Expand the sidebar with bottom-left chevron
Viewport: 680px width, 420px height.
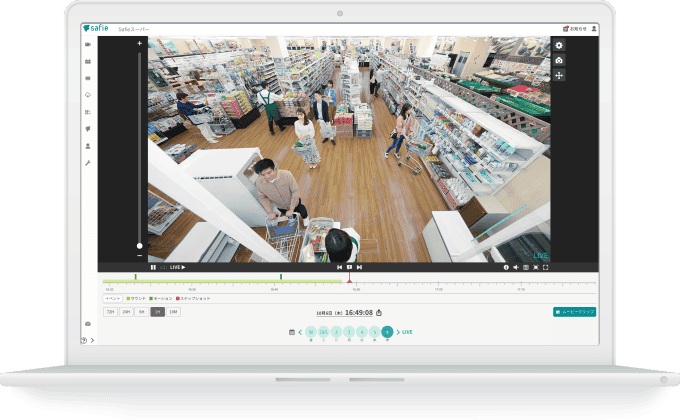click(x=93, y=341)
